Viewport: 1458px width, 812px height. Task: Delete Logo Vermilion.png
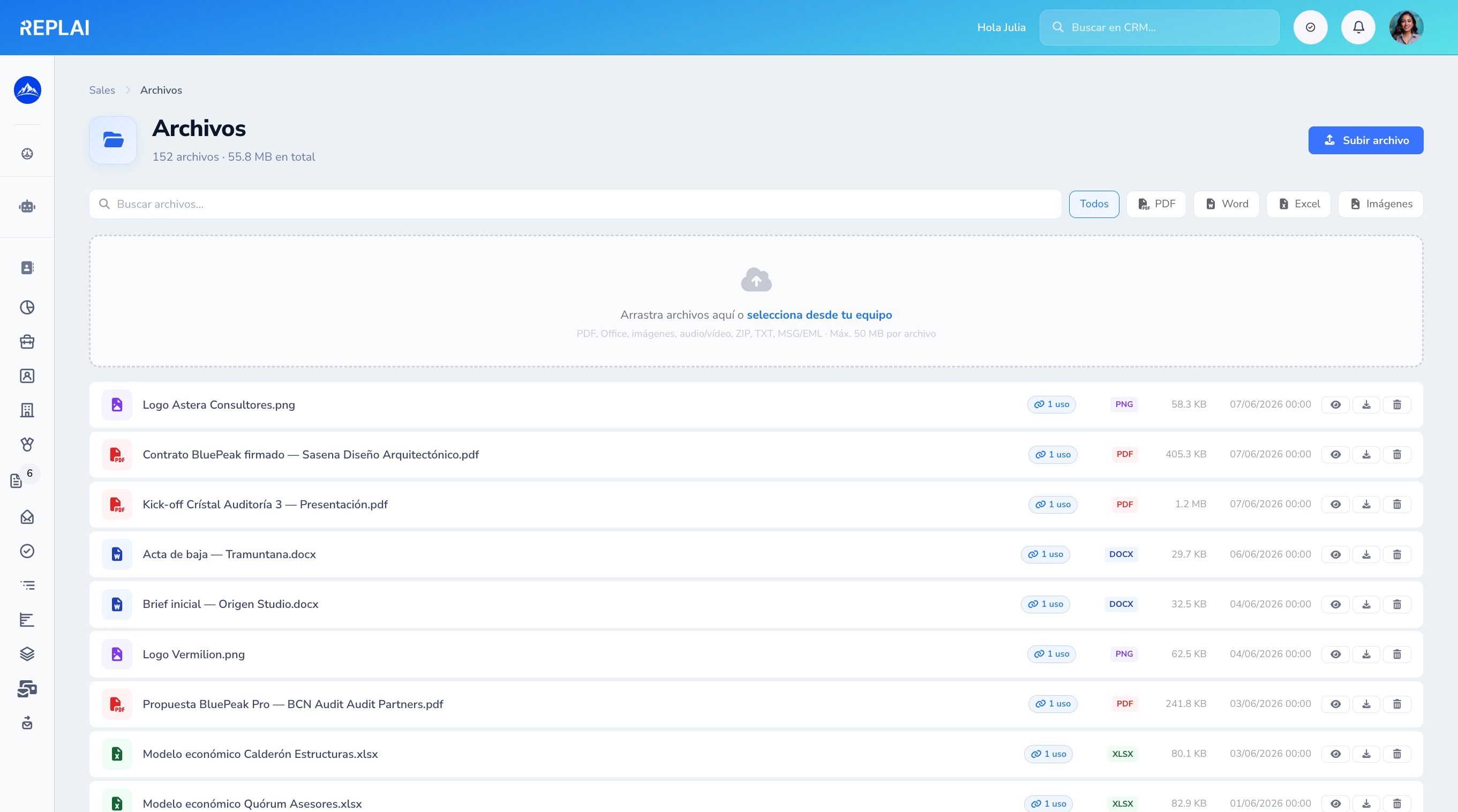click(x=1397, y=654)
